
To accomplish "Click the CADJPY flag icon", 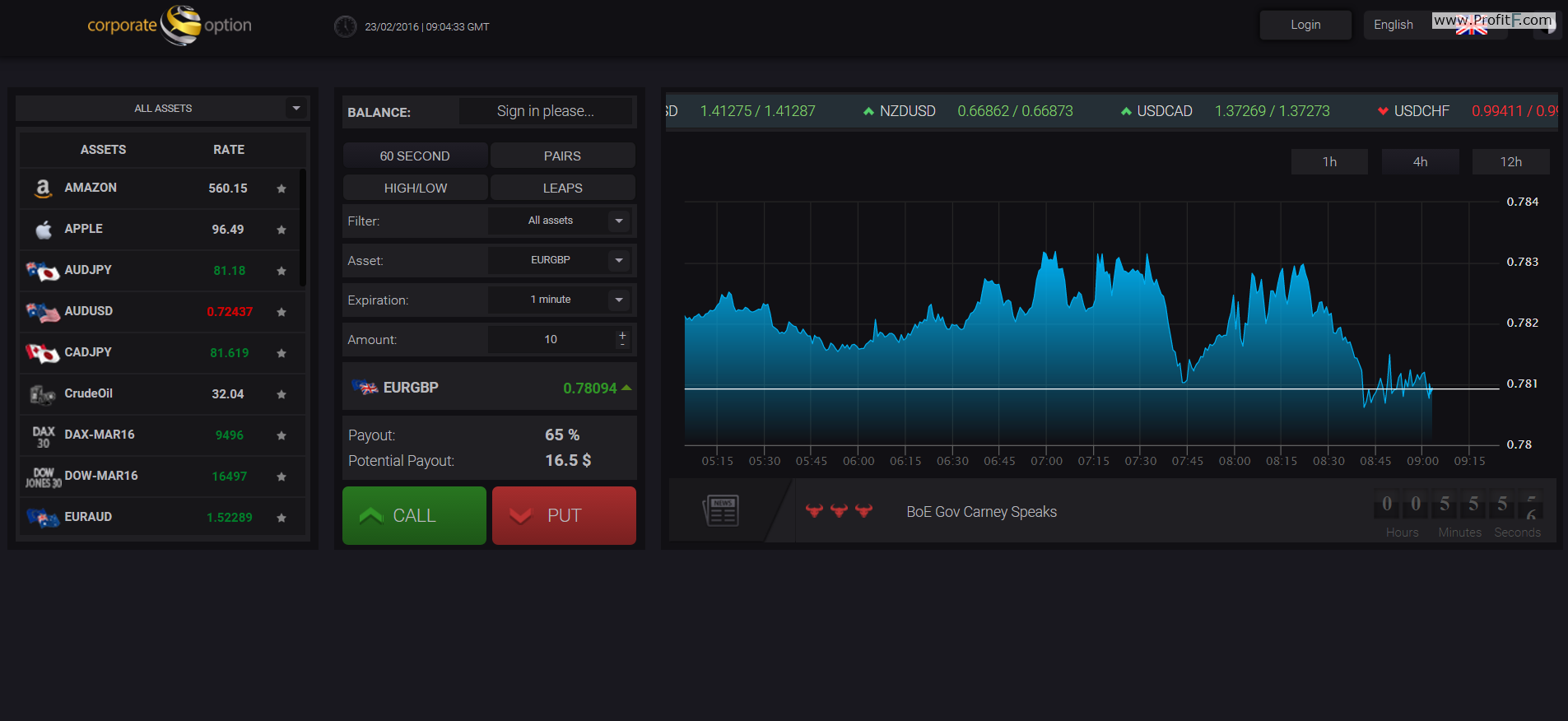I will [43, 353].
